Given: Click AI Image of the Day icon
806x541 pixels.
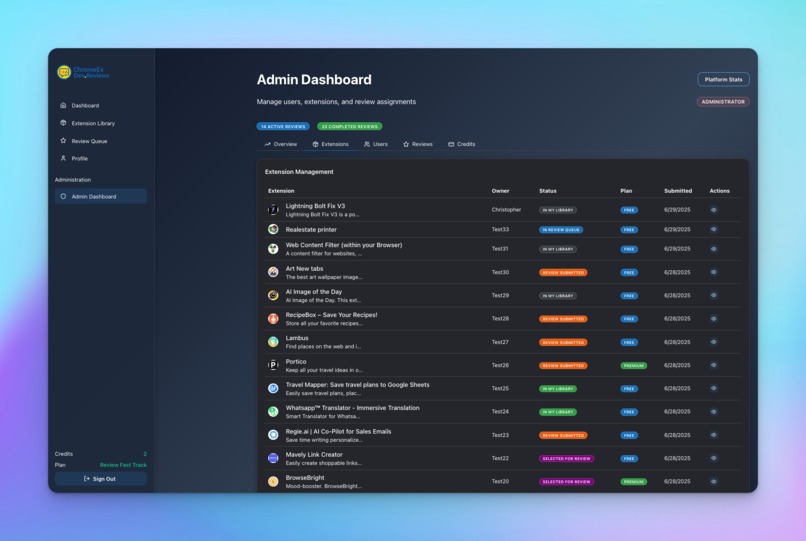Looking at the screenshot, I should pos(273,295).
